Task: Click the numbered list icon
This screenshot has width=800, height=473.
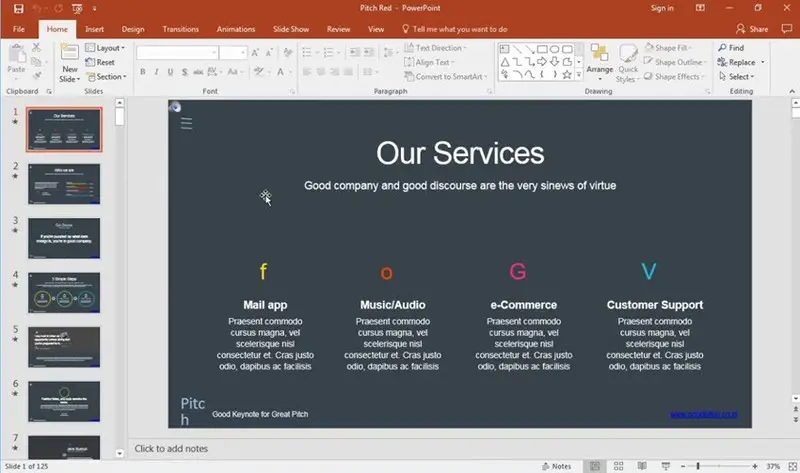Action: coord(328,53)
